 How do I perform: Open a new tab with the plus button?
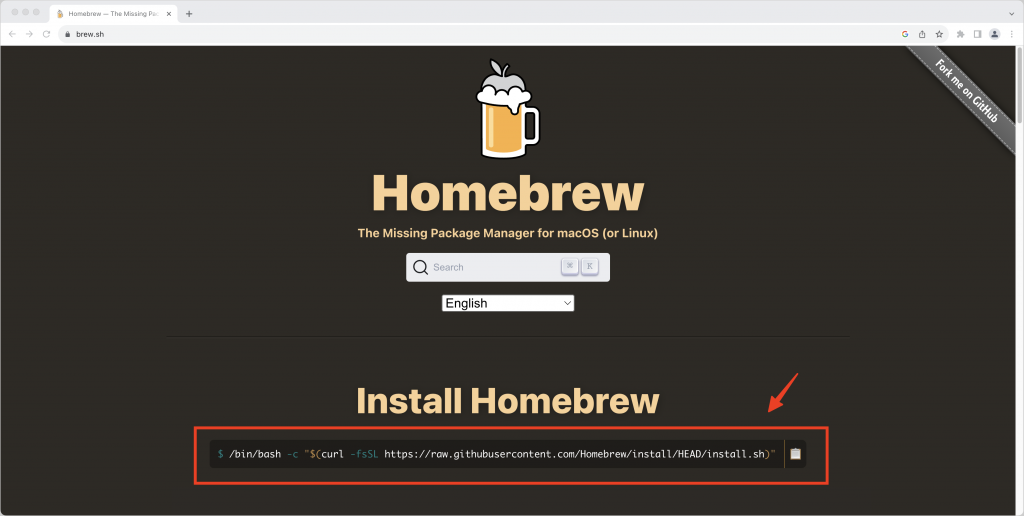[189, 14]
